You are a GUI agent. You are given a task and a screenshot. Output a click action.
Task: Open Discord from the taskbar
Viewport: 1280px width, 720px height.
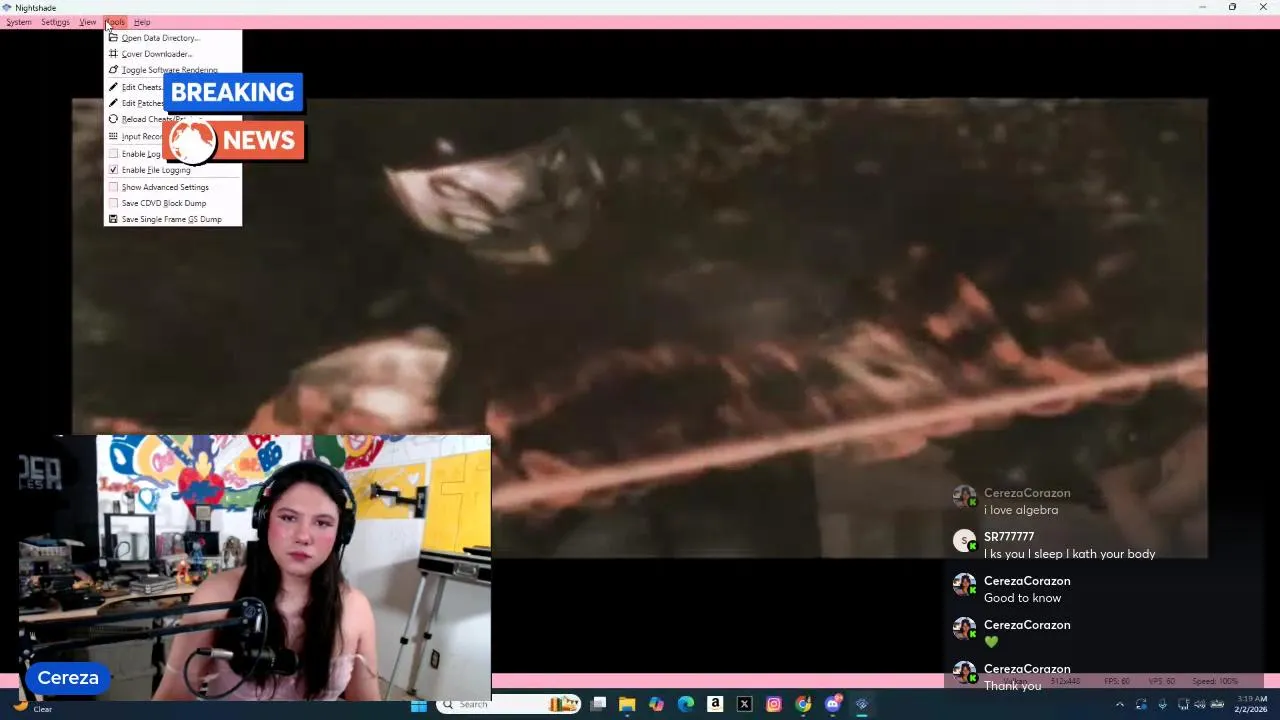[833, 704]
